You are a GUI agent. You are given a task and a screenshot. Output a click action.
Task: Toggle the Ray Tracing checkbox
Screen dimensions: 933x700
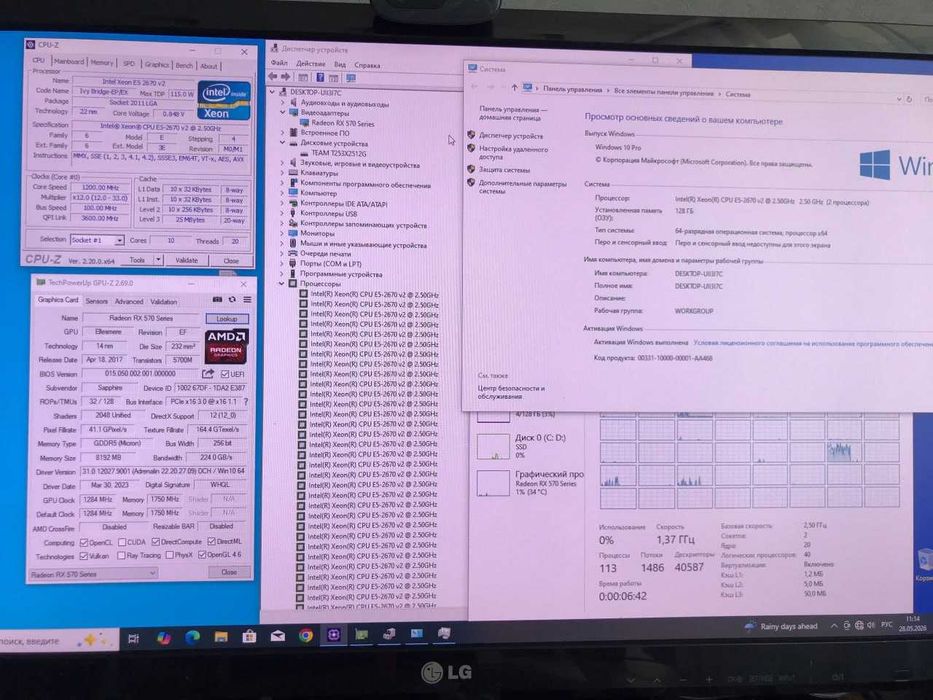pyautogui.click(x=121, y=556)
